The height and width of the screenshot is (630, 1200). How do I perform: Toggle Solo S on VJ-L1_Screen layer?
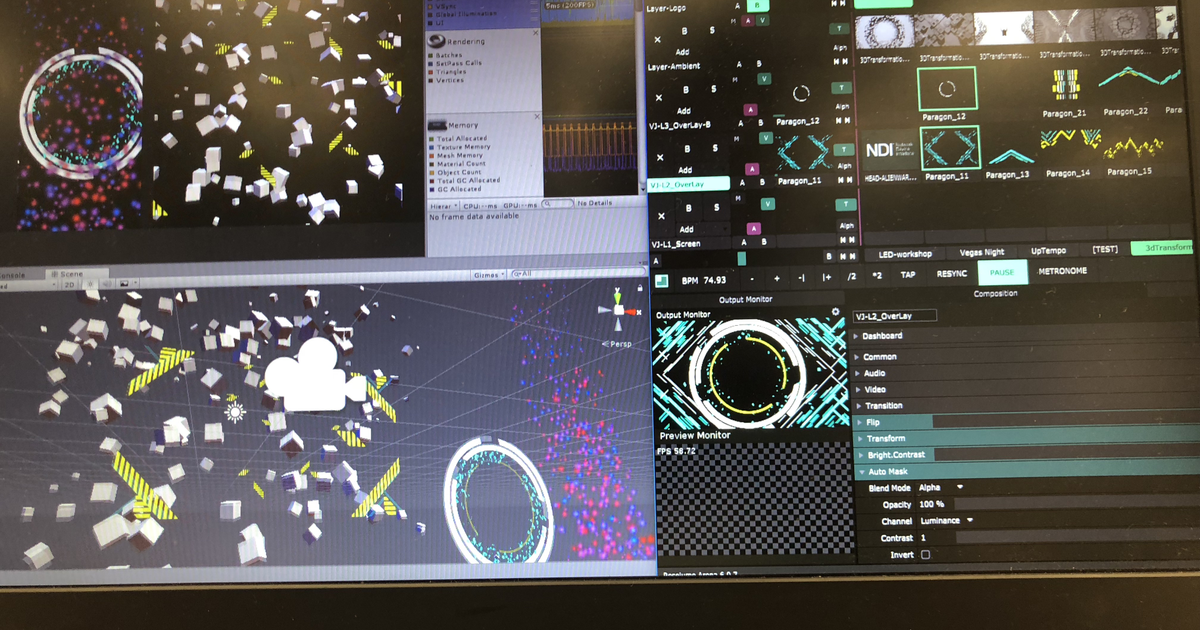(716, 207)
